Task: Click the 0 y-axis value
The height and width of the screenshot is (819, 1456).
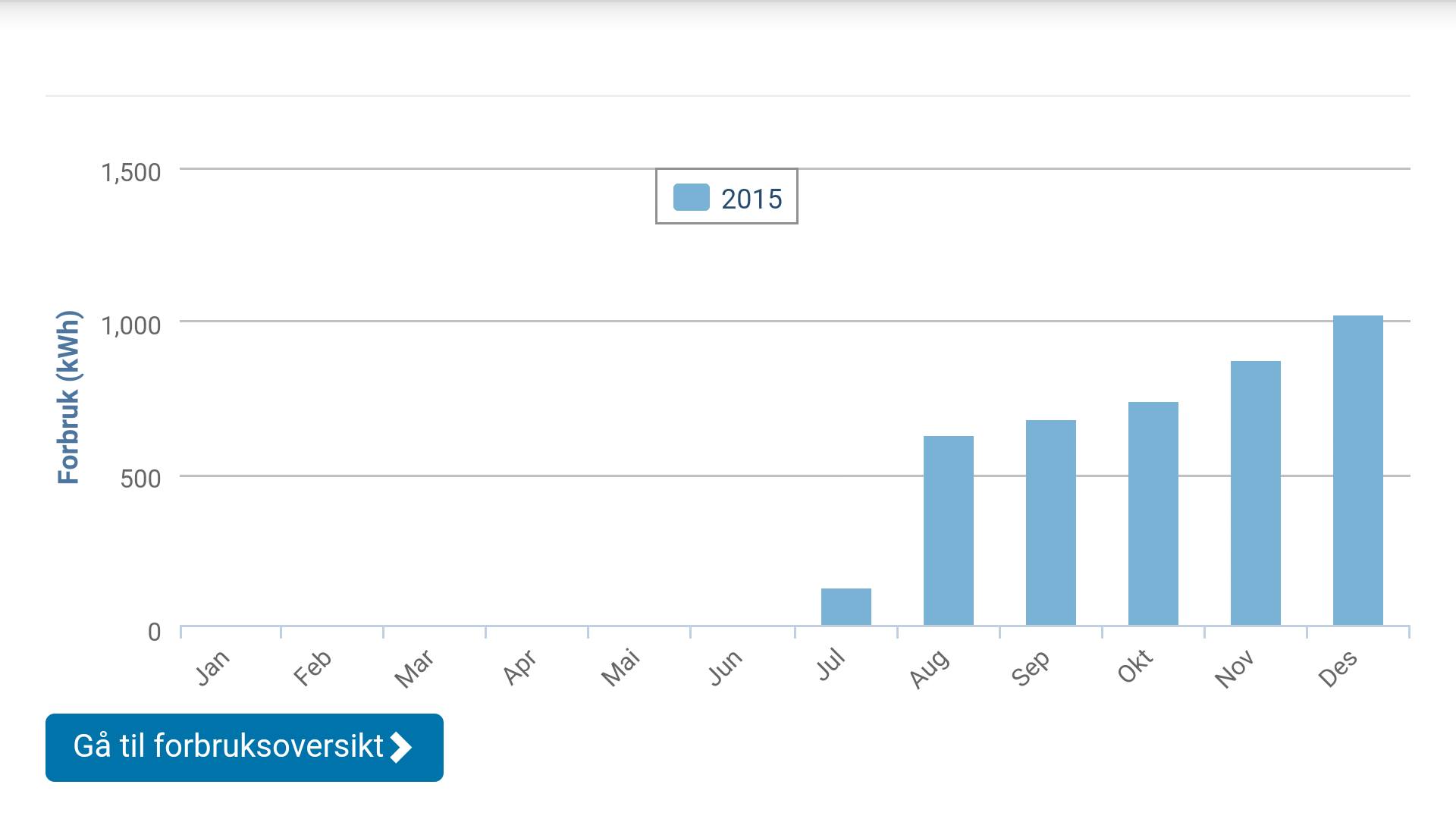Action: (154, 632)
